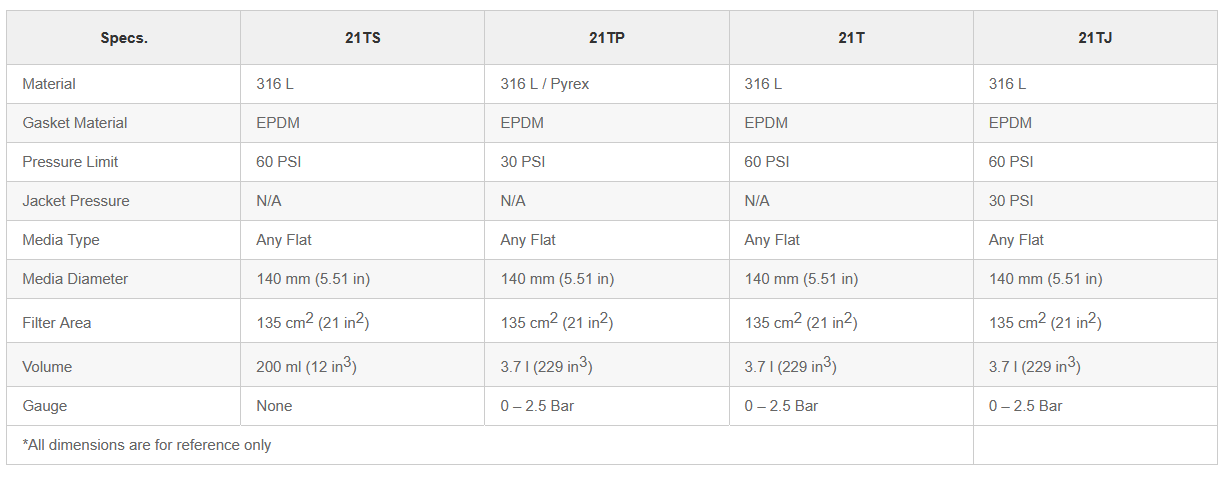Click the Material row label
The width and height of the screenshot is (1231, 477).
[49, 84]
